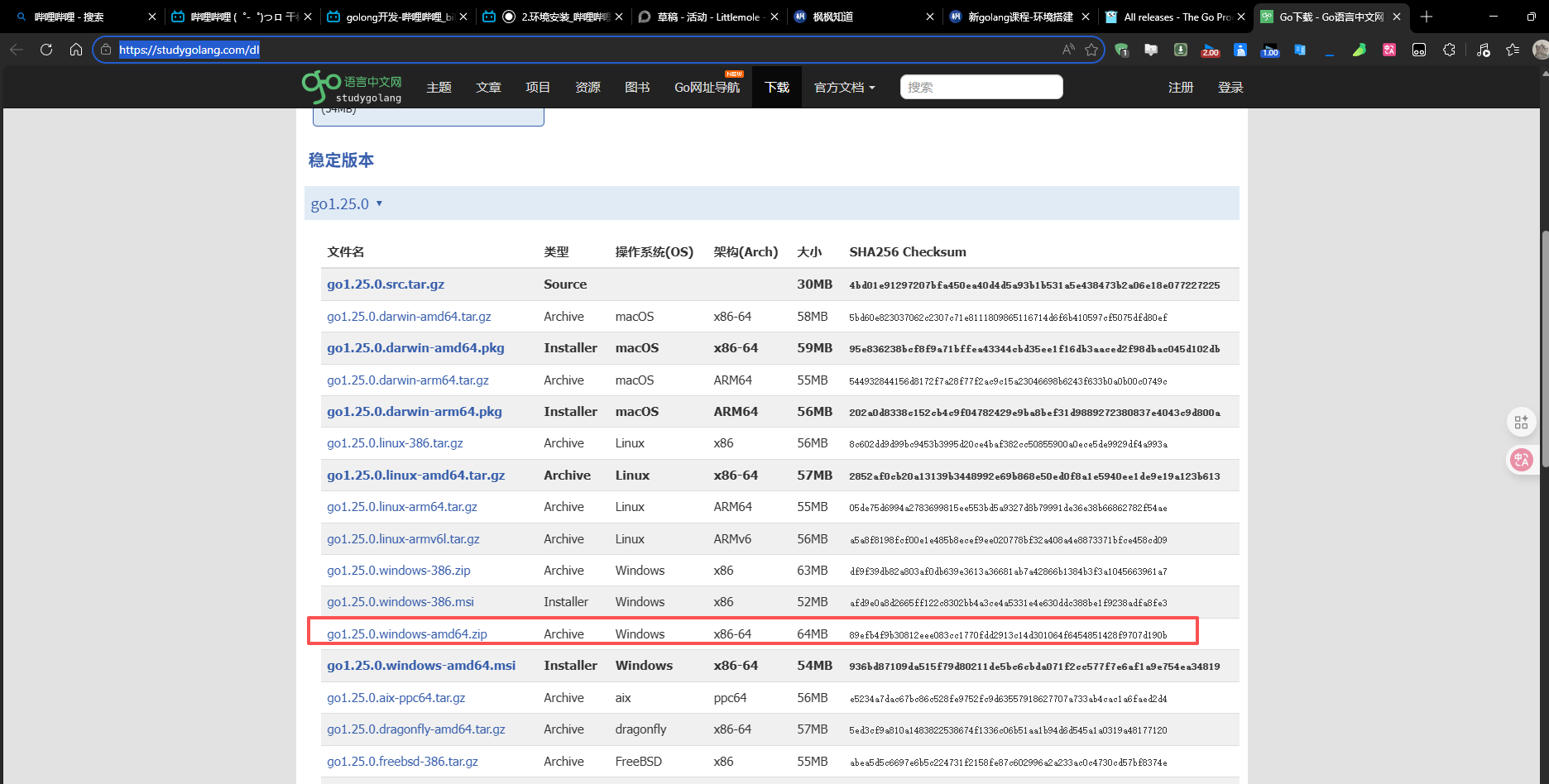
Task: Go to the browser home page icon
Action: coord(76,50)
